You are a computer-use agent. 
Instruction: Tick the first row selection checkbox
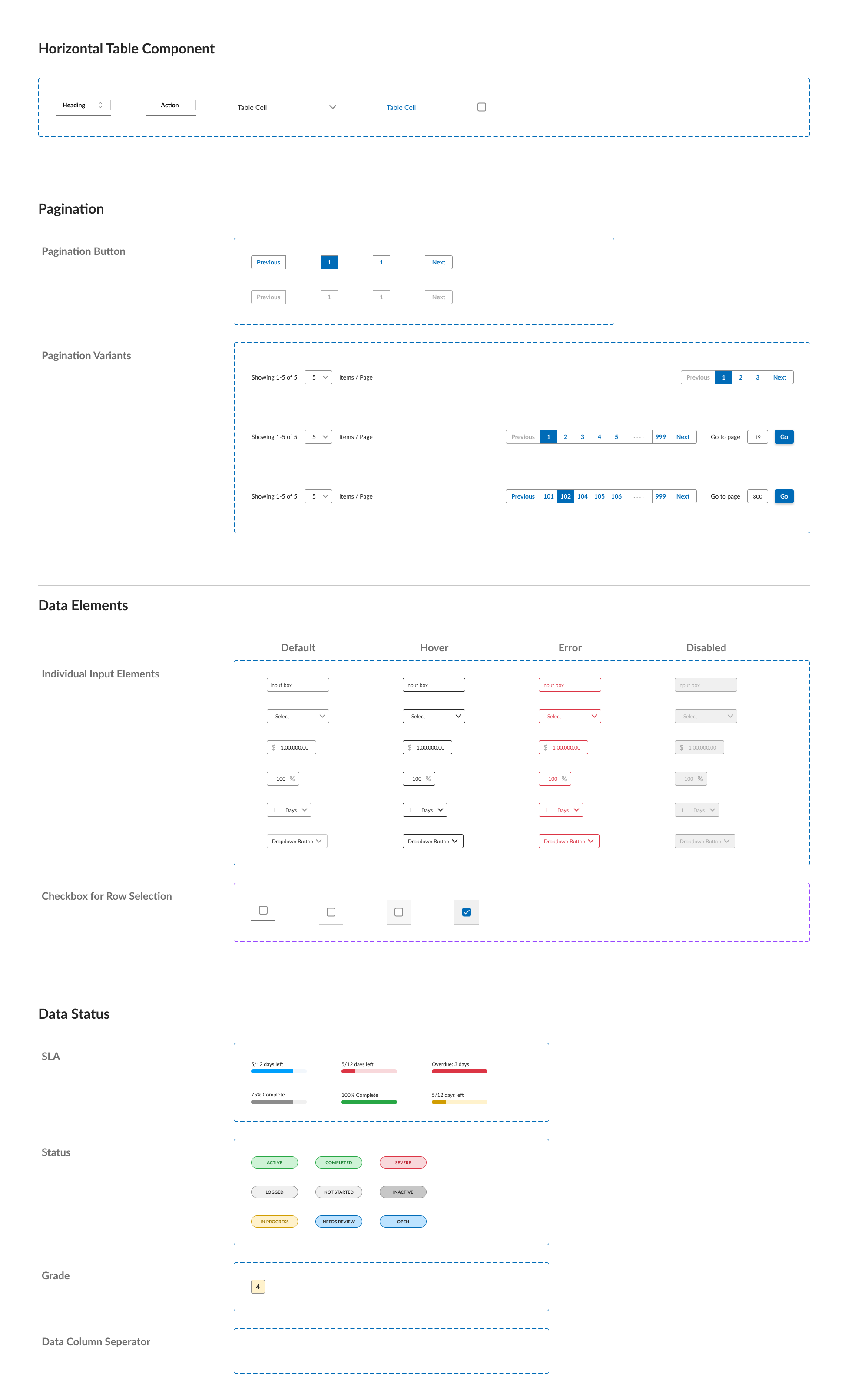(x=263, y=910)
